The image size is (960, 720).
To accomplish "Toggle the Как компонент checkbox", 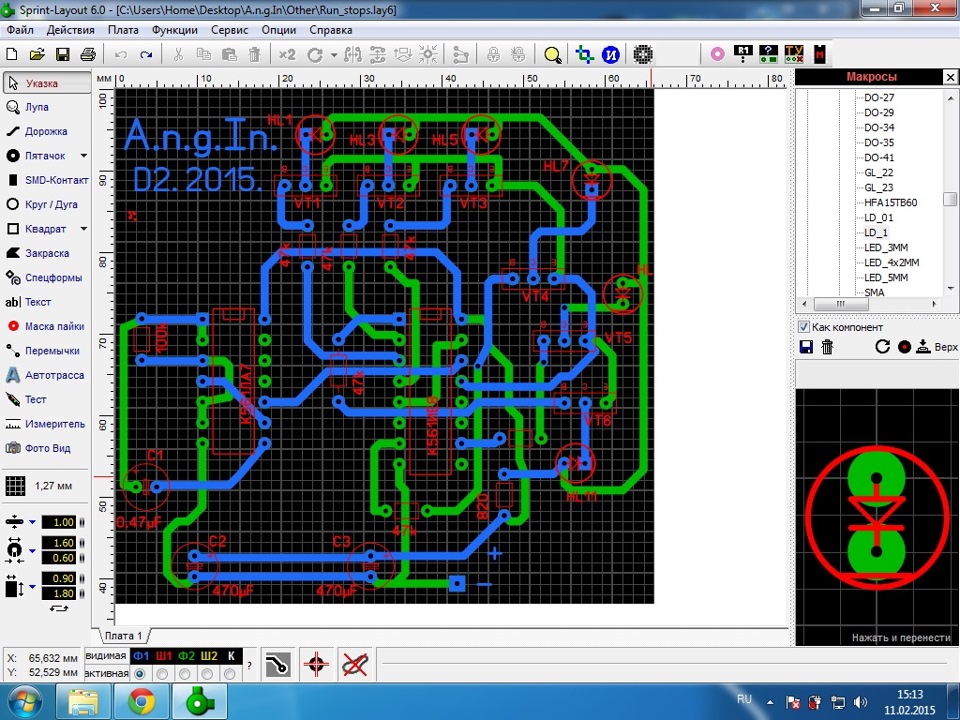I will (x=804, y=327).
